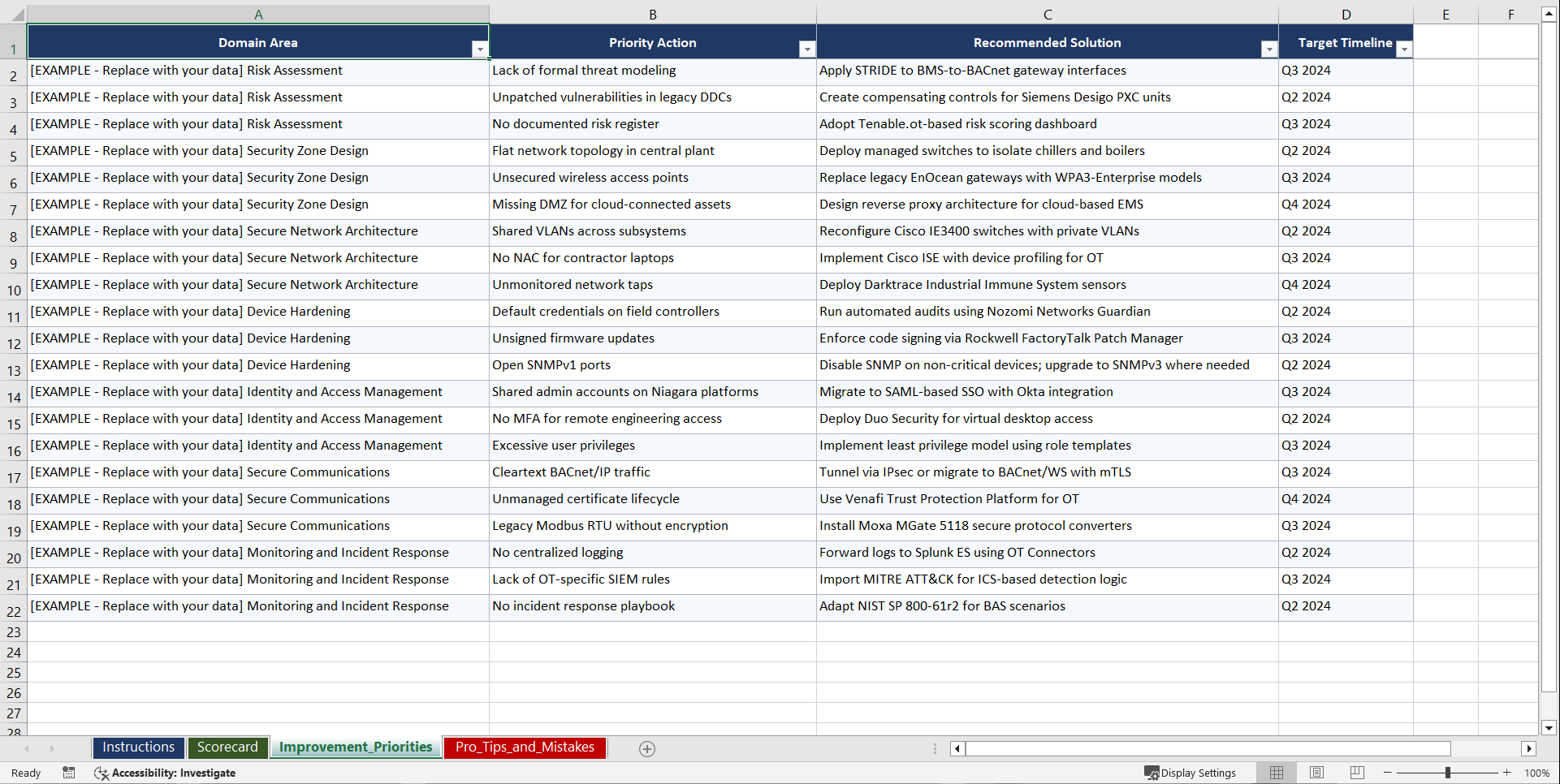Screen dimensions: 1560x784
Task: Open the Pro_Tips_and_Mistakes sheet tab
Action: tap(525, 747)
